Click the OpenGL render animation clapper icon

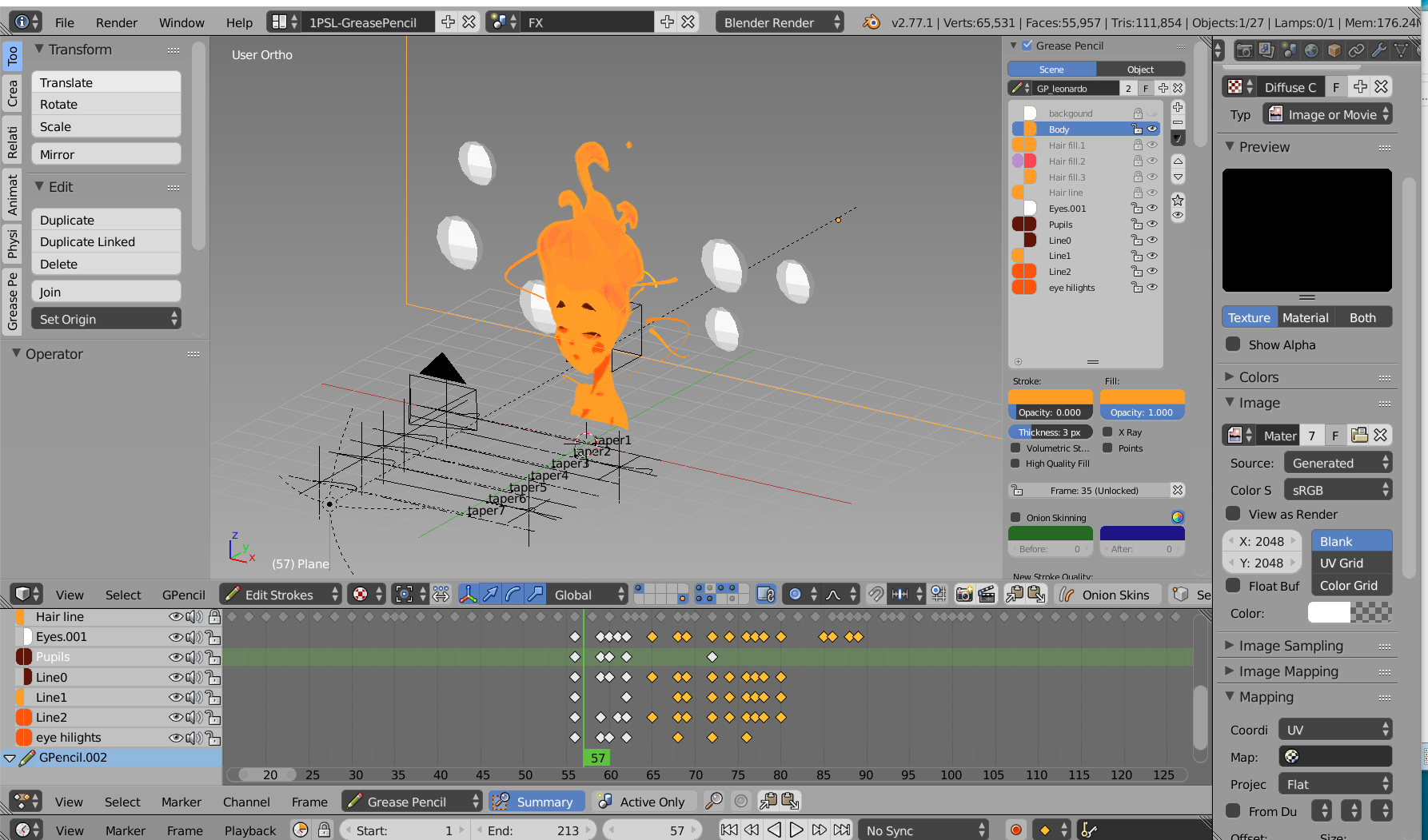click(x=987, y=594)
